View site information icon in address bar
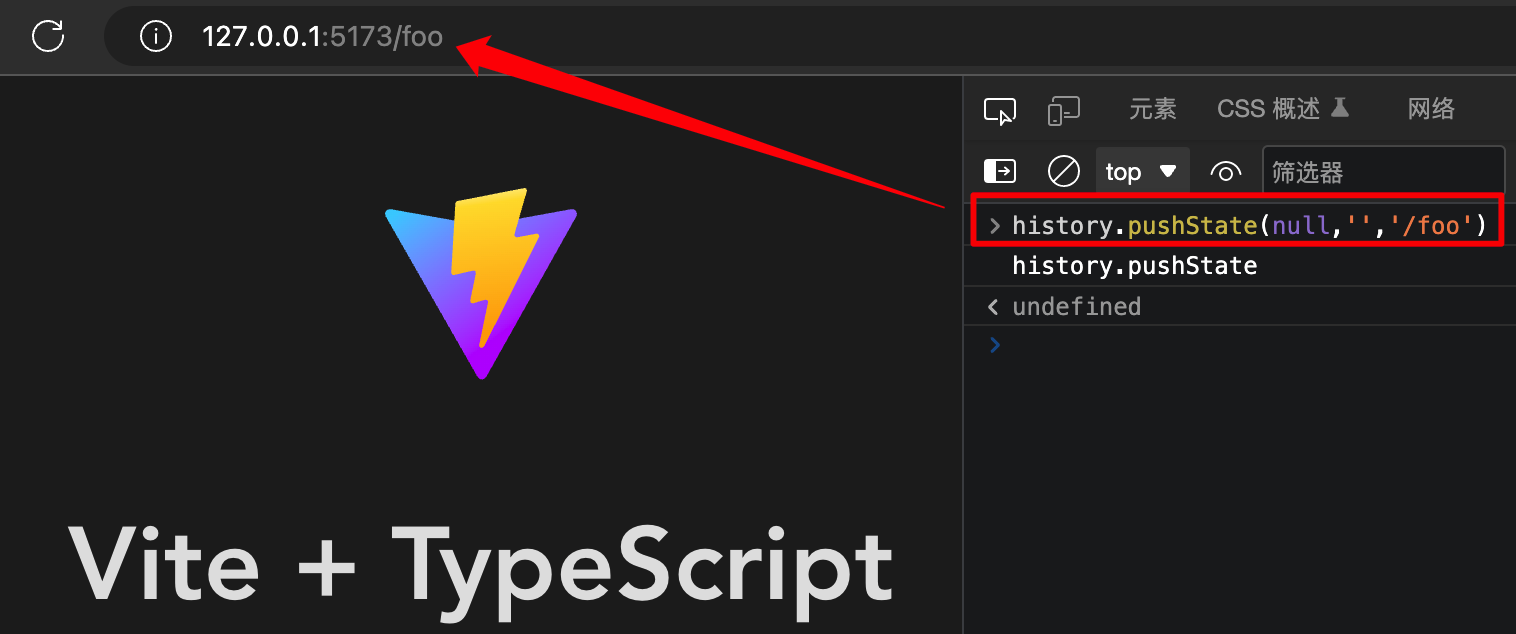The image size is (1516, 634). (x=155, y=37)
